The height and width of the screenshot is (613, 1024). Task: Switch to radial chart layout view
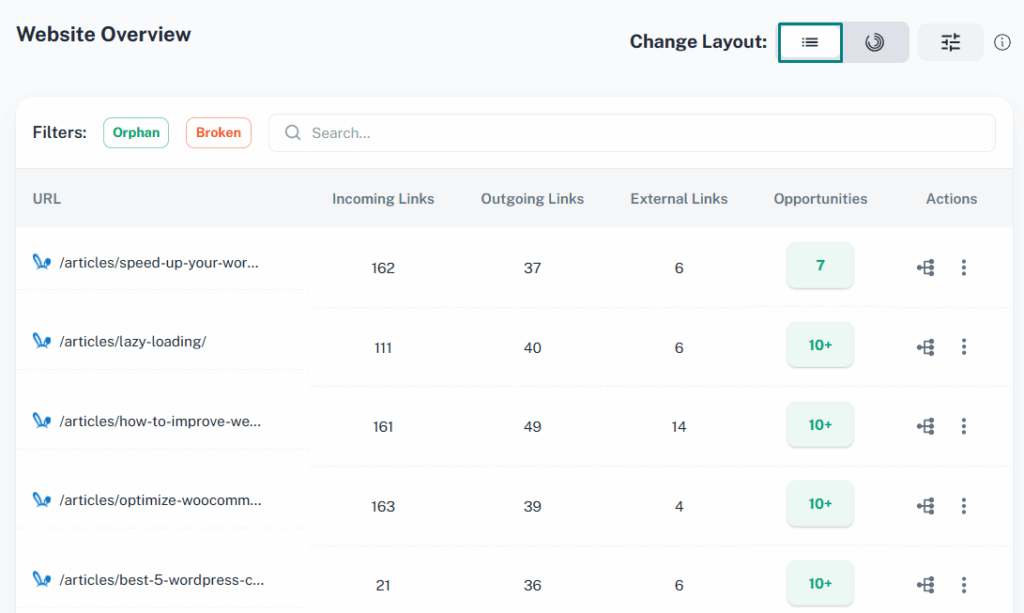point(874,42)
